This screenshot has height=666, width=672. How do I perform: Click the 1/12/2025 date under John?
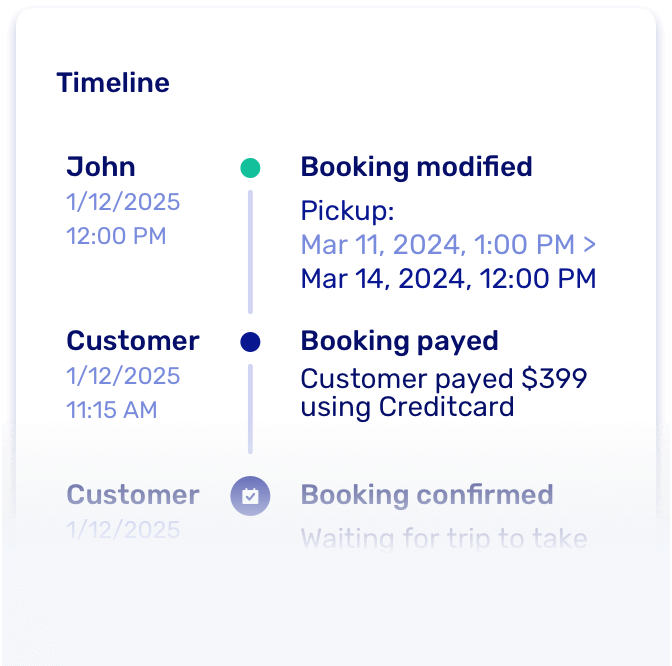(x=123, y=202)
